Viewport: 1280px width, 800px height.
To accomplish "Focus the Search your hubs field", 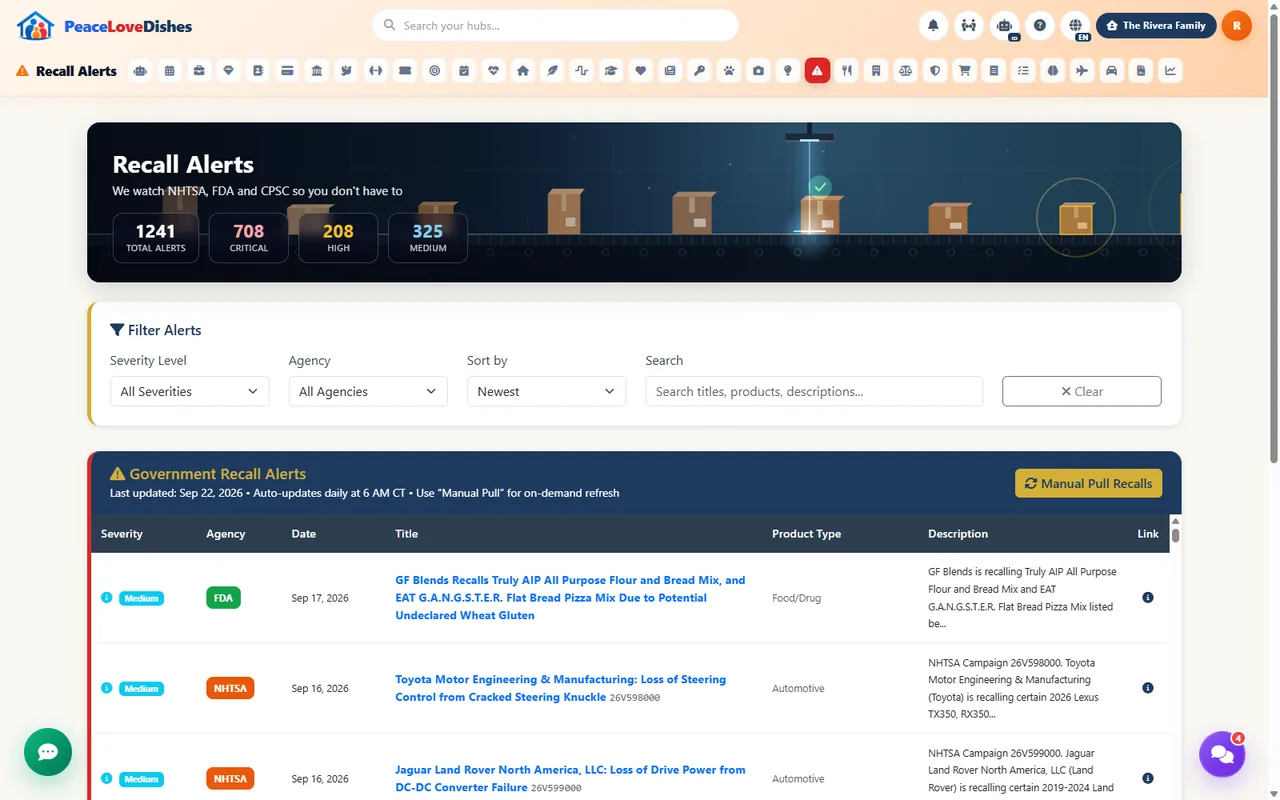I will tap(556, 26).
